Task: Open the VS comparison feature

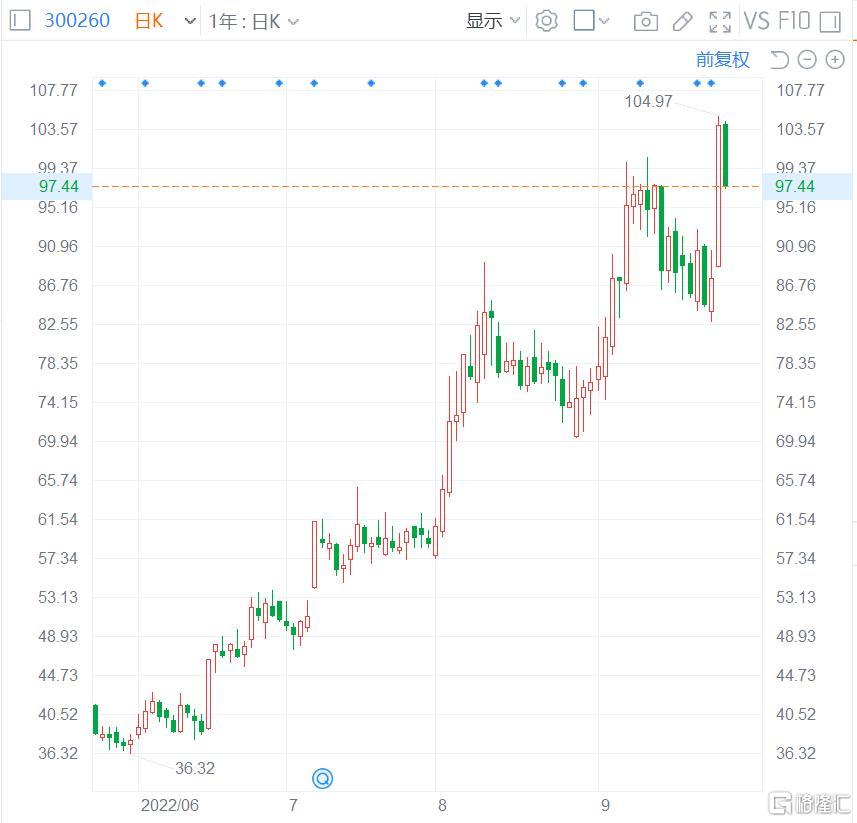Action: pyautogui.click(x=756, y=21)
